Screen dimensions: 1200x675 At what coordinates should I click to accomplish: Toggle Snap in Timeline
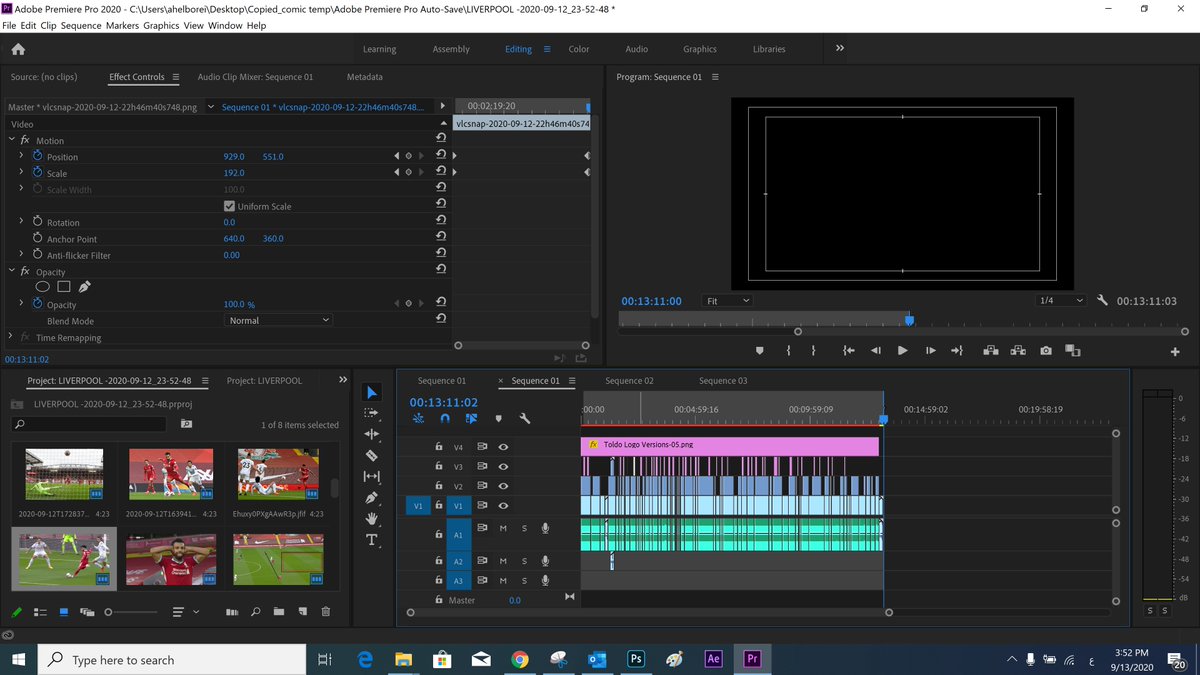pos(445,419)
